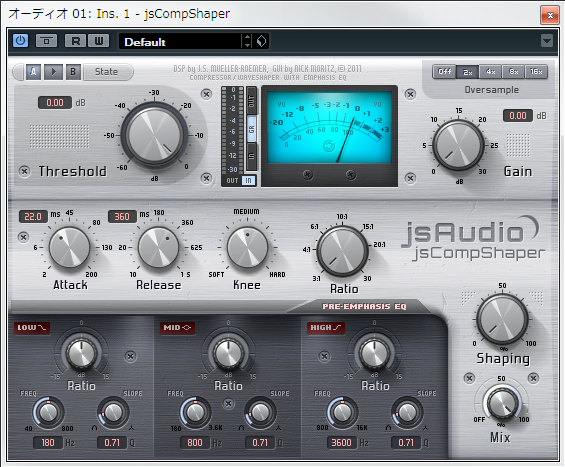Click the preset up/down stepper arrows

coord(247,41)
